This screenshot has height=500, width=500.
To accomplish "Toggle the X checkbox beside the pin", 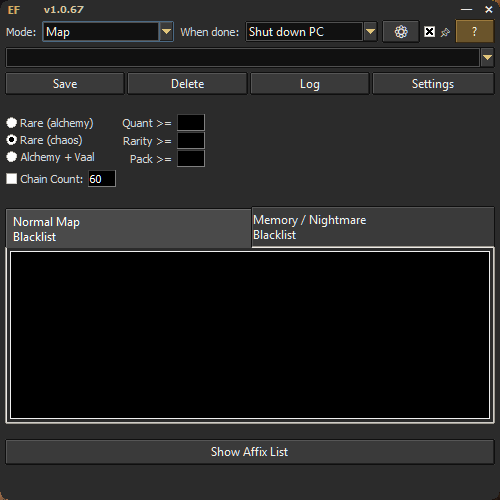I will point(429,32).
